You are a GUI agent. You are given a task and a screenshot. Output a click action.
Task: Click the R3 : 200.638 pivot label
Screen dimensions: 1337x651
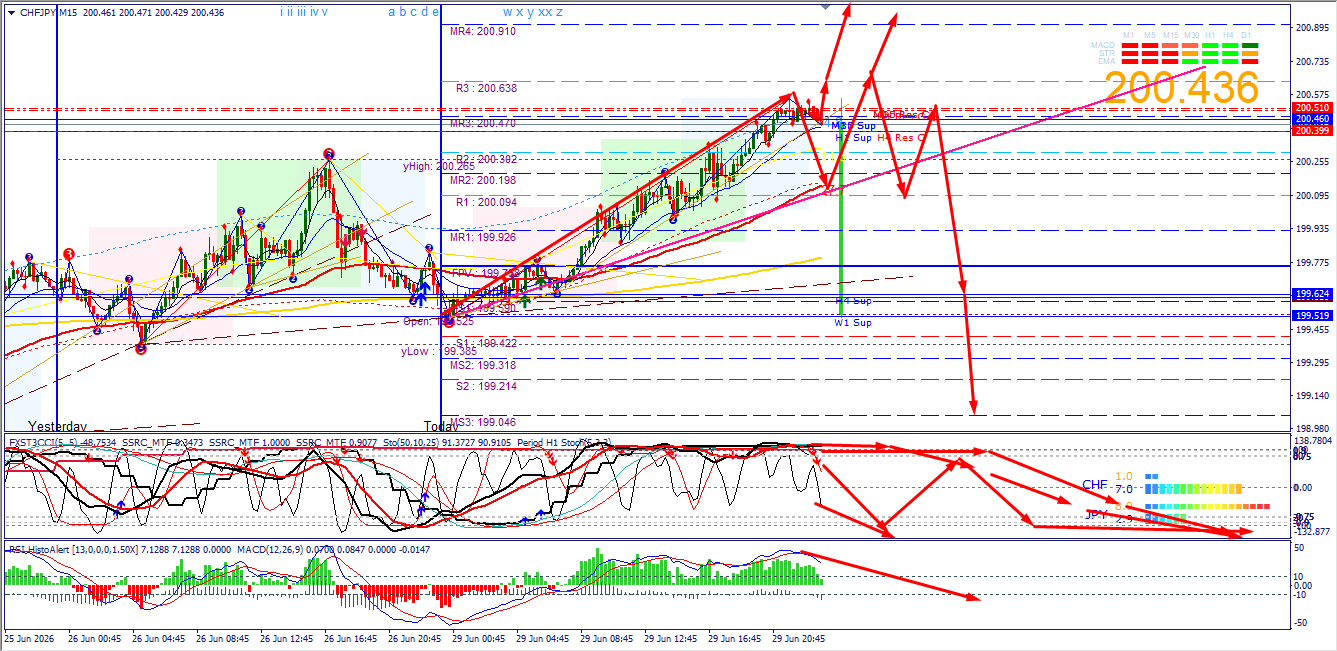[486, 88]
